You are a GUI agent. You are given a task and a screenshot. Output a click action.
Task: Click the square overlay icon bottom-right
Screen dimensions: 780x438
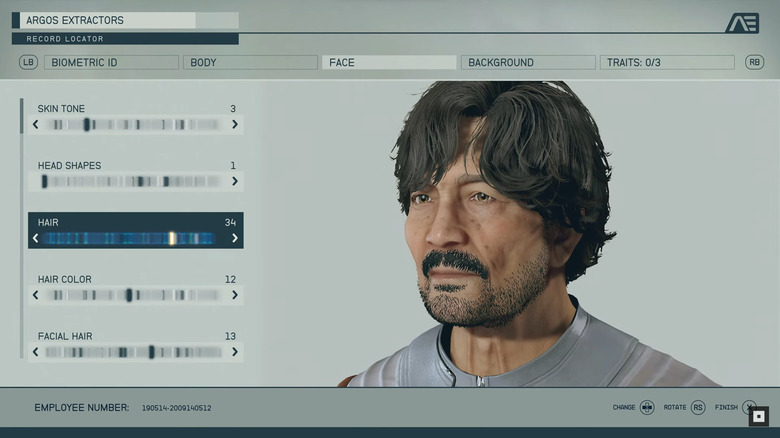(x=758, y=416)
